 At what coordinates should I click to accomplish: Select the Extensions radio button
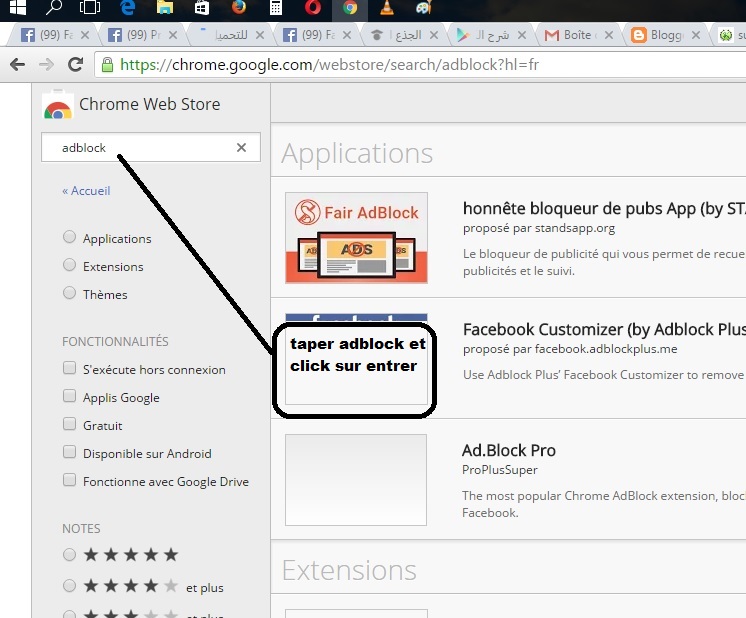click(x=69, y=265)
